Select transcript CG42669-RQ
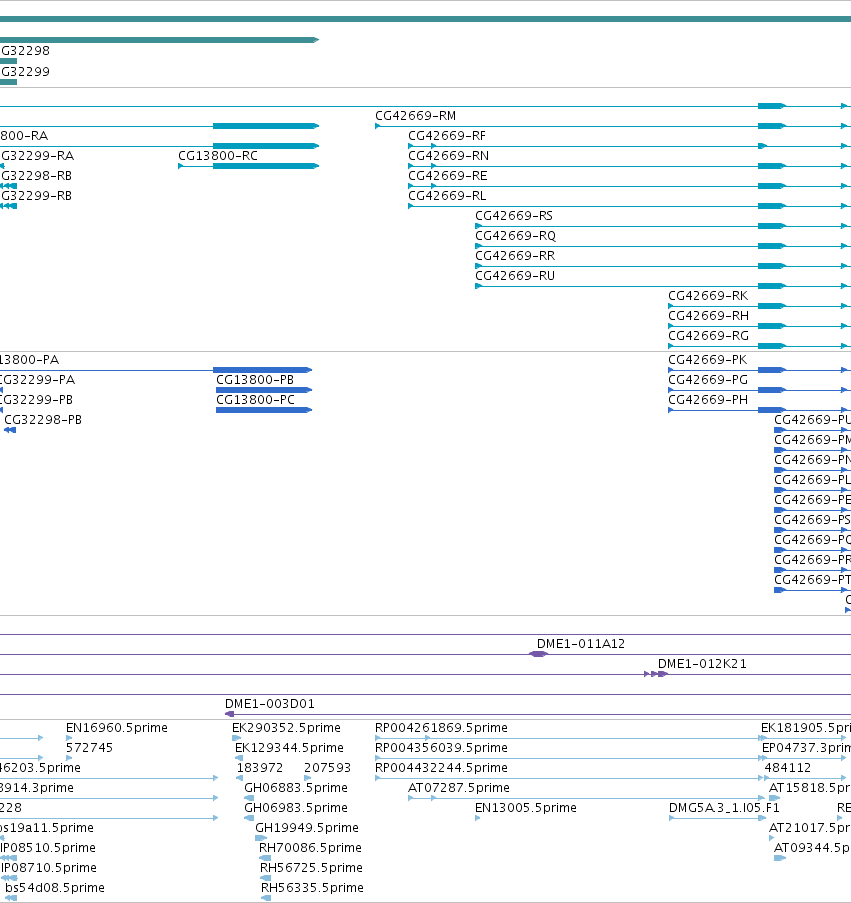Viewport: 851px width, 903px height. [515, 236]
